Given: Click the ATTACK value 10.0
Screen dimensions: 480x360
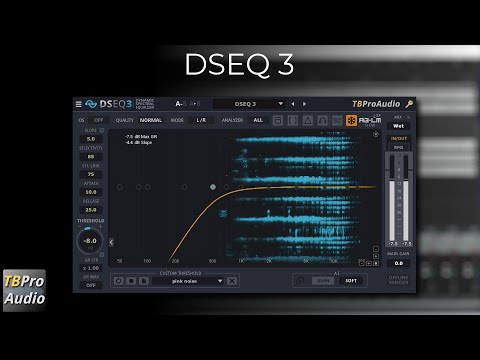Looking at the screenshot, I should click(x=91, y=192).
